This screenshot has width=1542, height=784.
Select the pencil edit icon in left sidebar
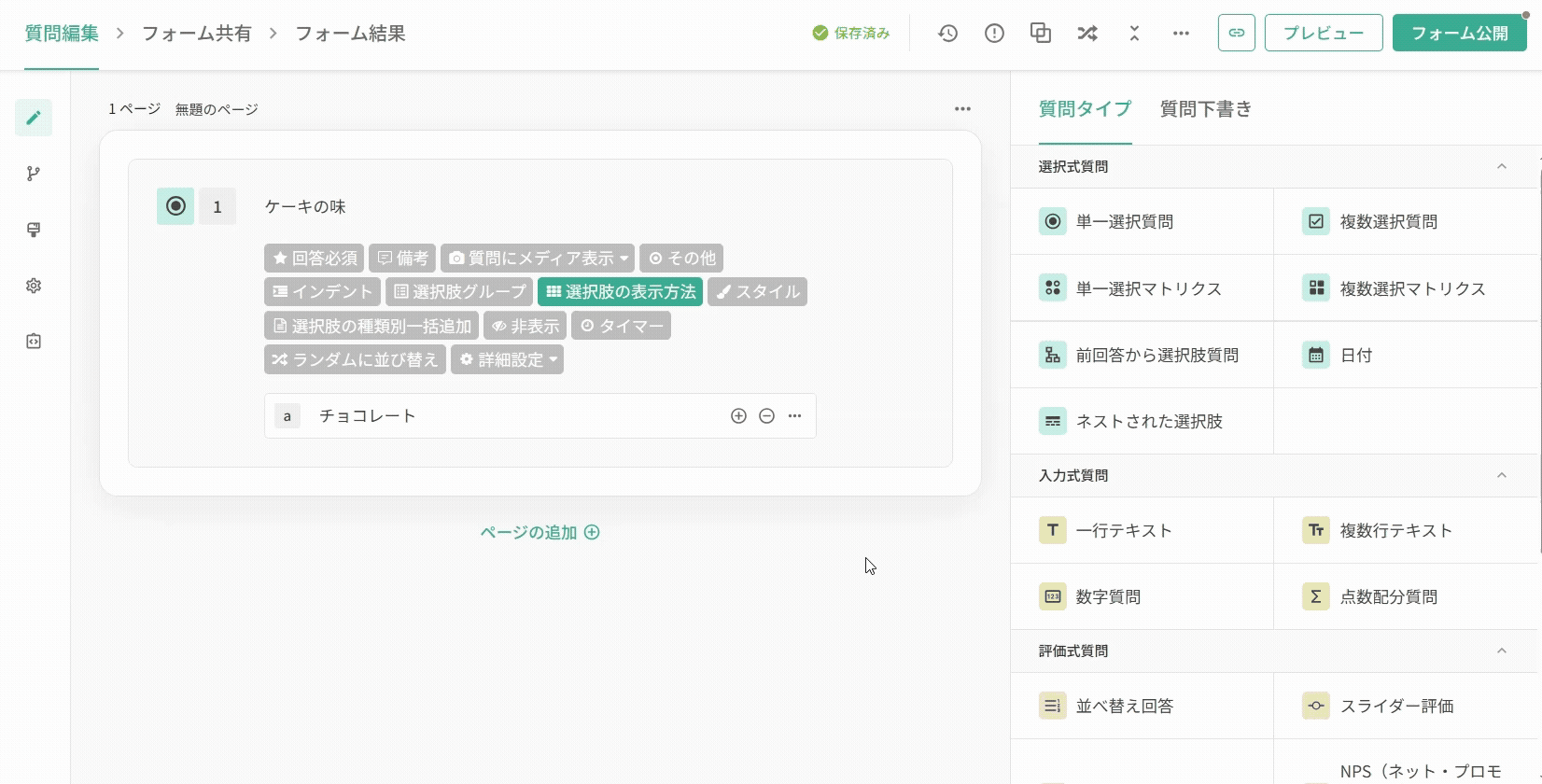pyautogui.click(x=34, y=118)
